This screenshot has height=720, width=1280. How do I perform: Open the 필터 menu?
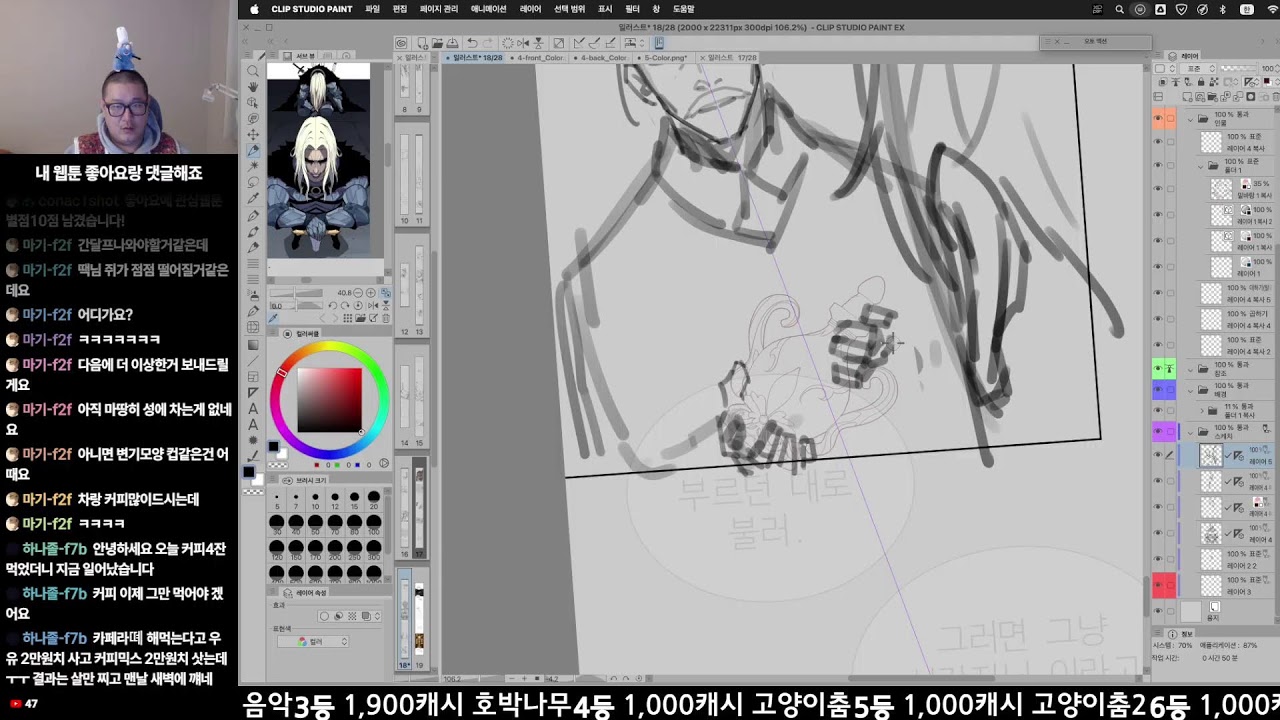coord(632,9)
